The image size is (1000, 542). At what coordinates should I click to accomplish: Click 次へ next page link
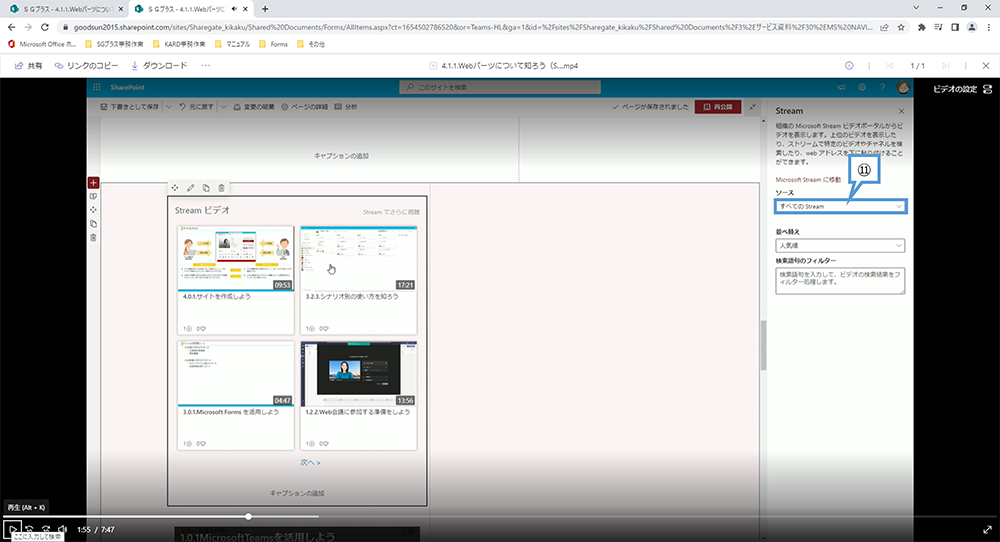pos(310,462)
